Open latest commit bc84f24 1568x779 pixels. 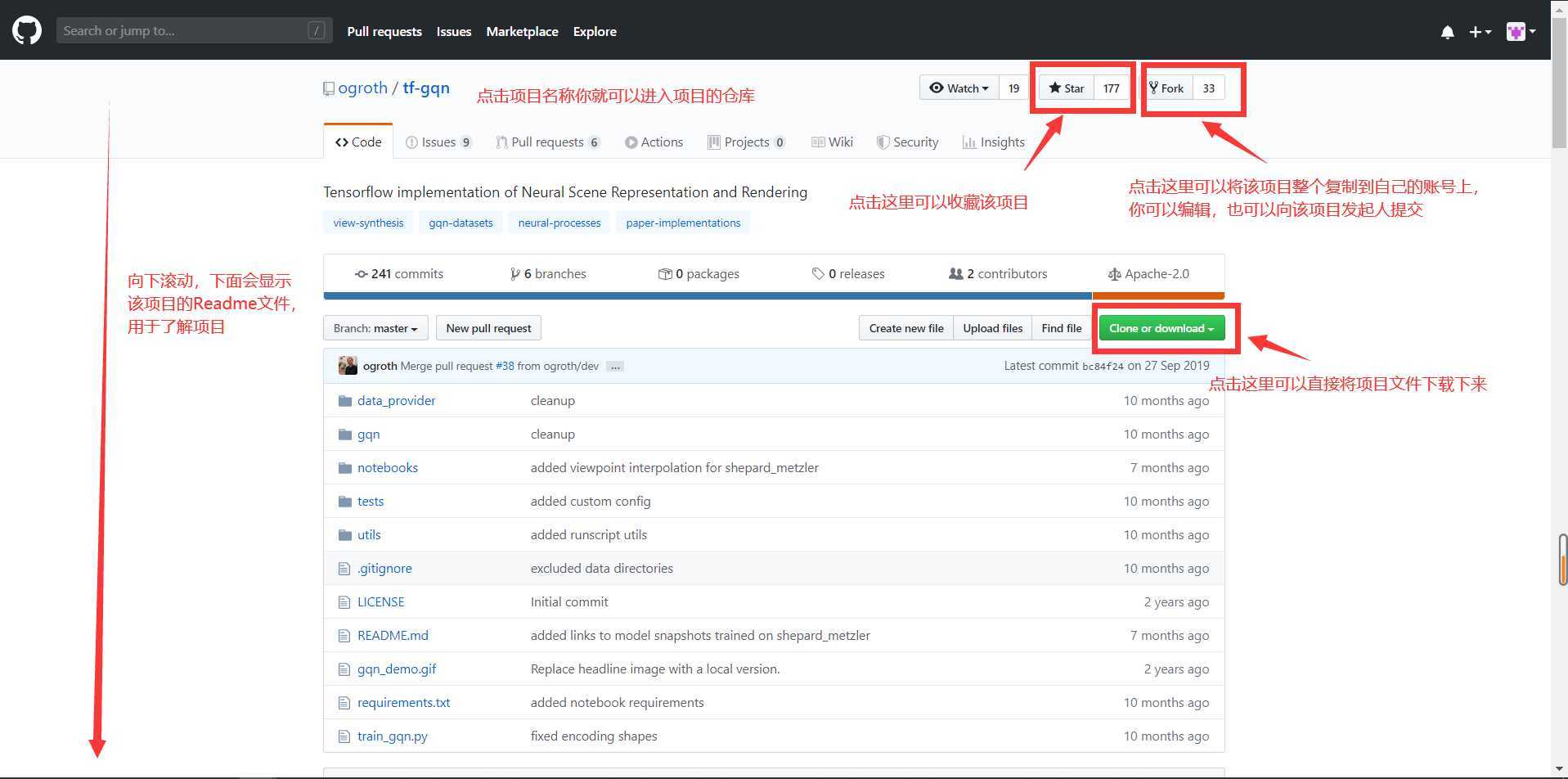pos(1103,367)
